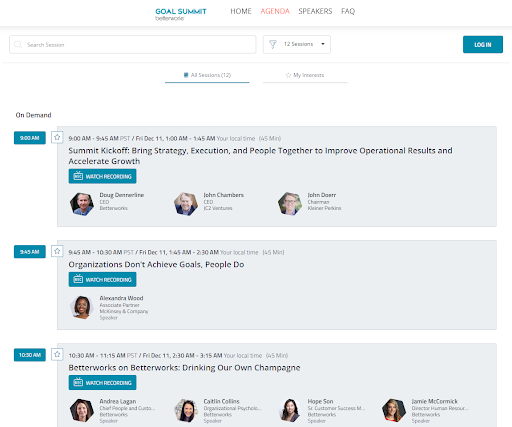
Task: Click Hope Son's profile photo
Action: point(290,411)
